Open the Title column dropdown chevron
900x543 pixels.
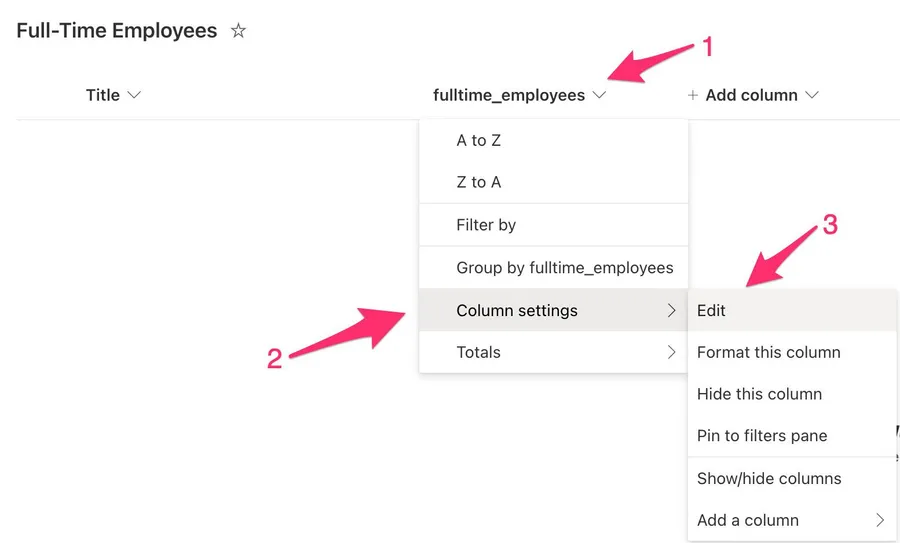point(134,96)
